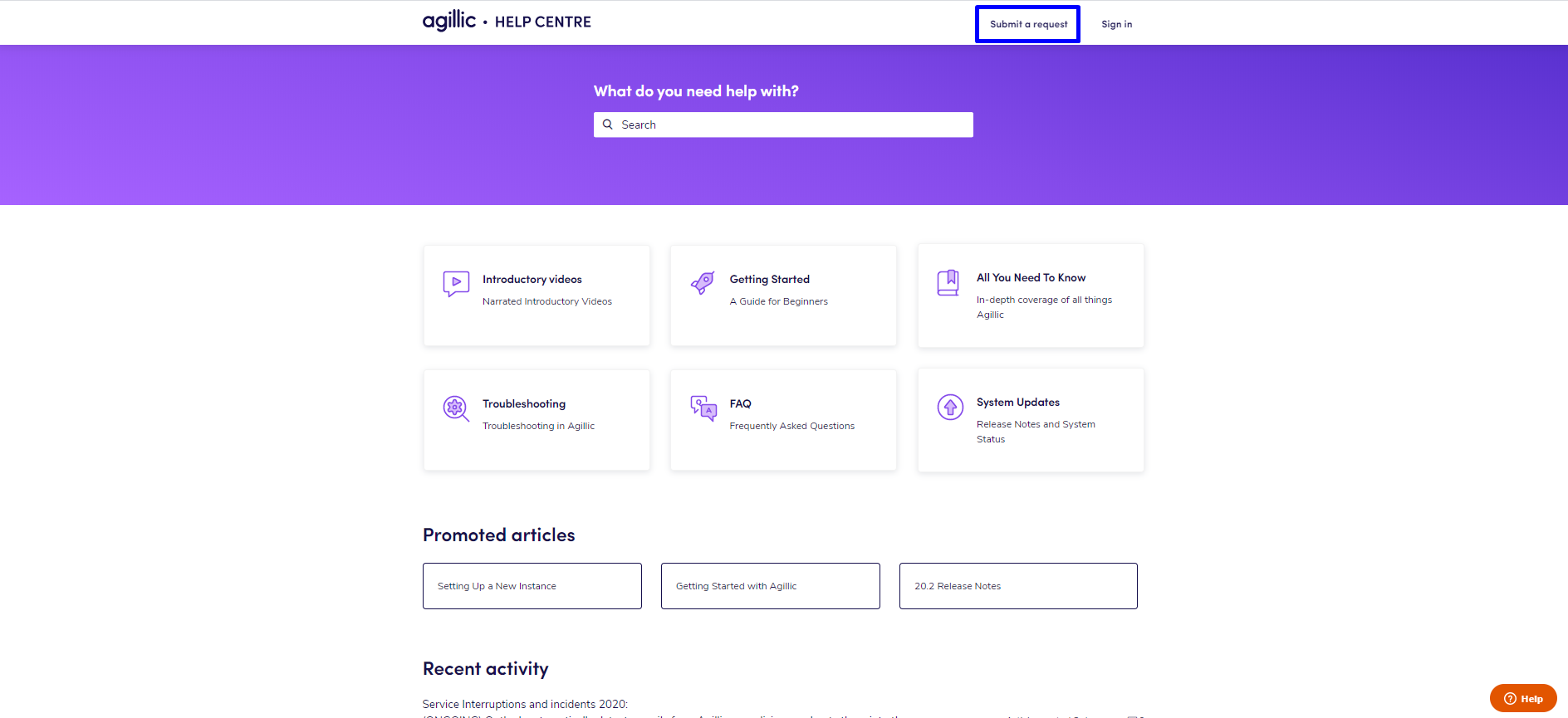Image resolution: width=1568 pixels, height=718 pixels.
Task: Focus the Search input field
Action: click(x=783, y=125)
